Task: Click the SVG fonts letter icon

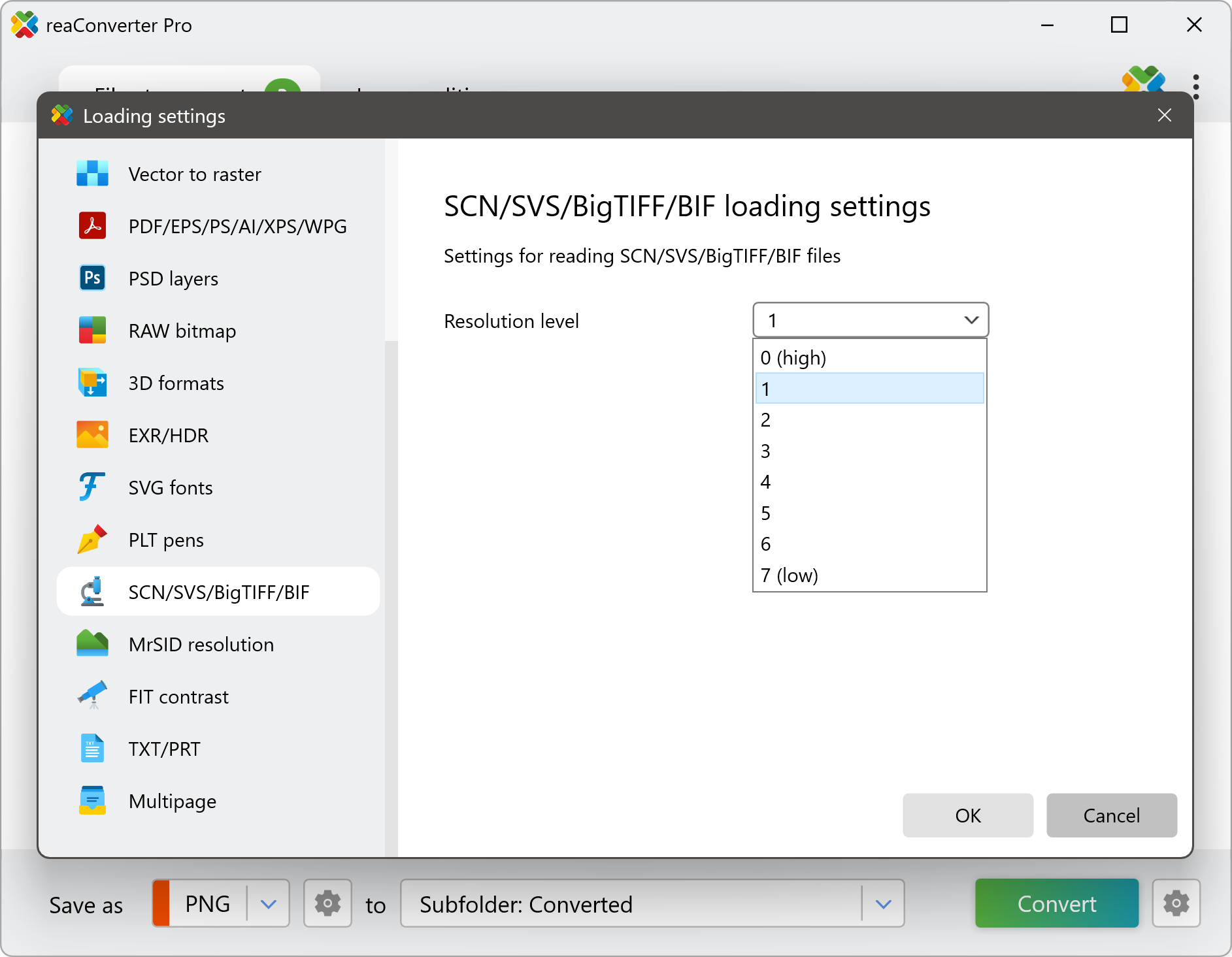Action: [92, 487]
